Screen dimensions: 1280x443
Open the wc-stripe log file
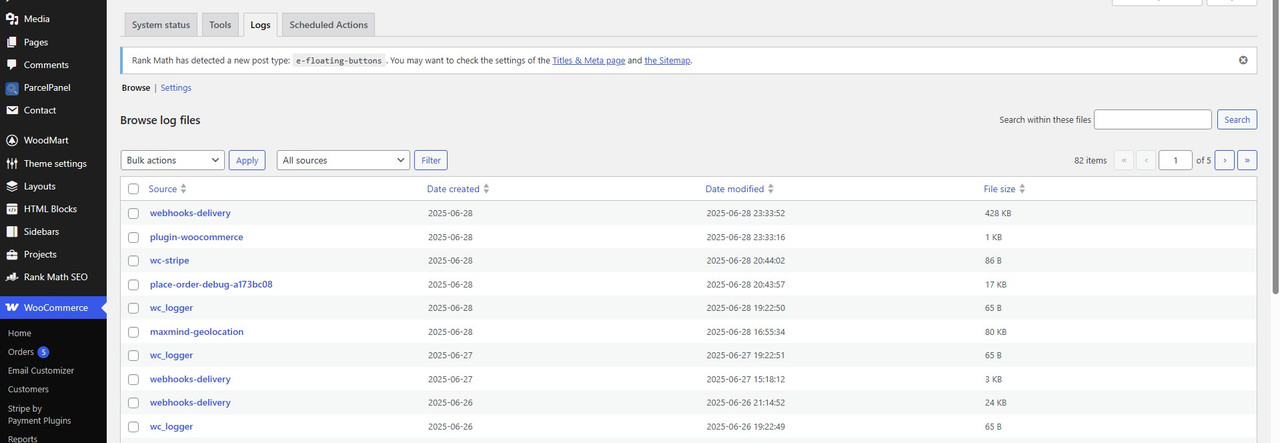point(169,261)
